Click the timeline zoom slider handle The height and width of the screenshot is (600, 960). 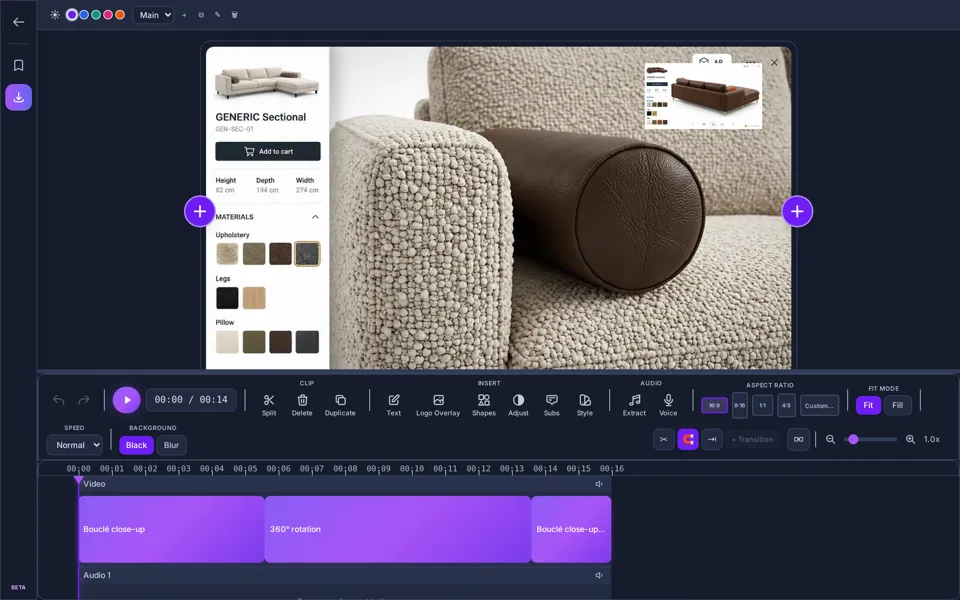click(x=853, y=439)
